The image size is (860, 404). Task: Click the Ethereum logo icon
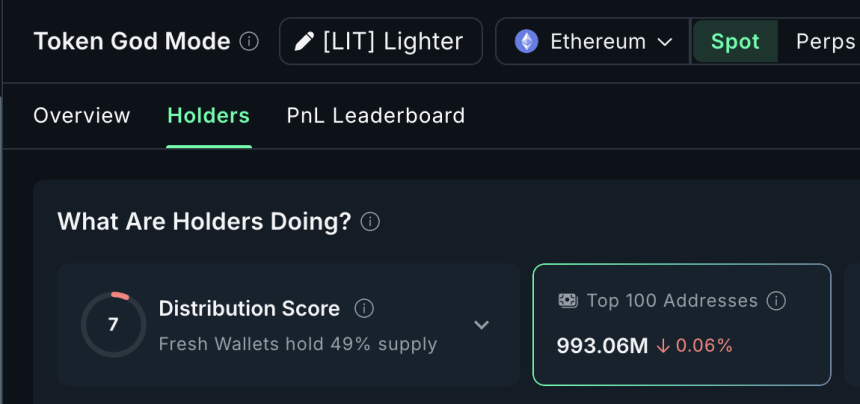click(x=526, y=42)
